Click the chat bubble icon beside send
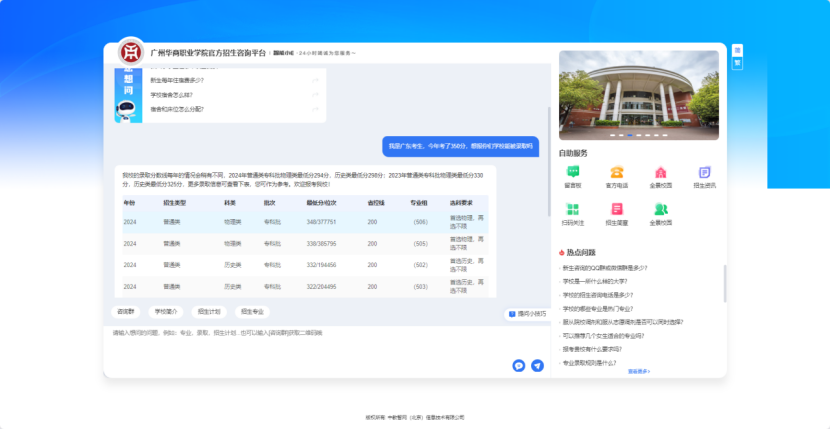Image resolution: width=830 pixels, height=430 pixels. [x=519, y=366]
